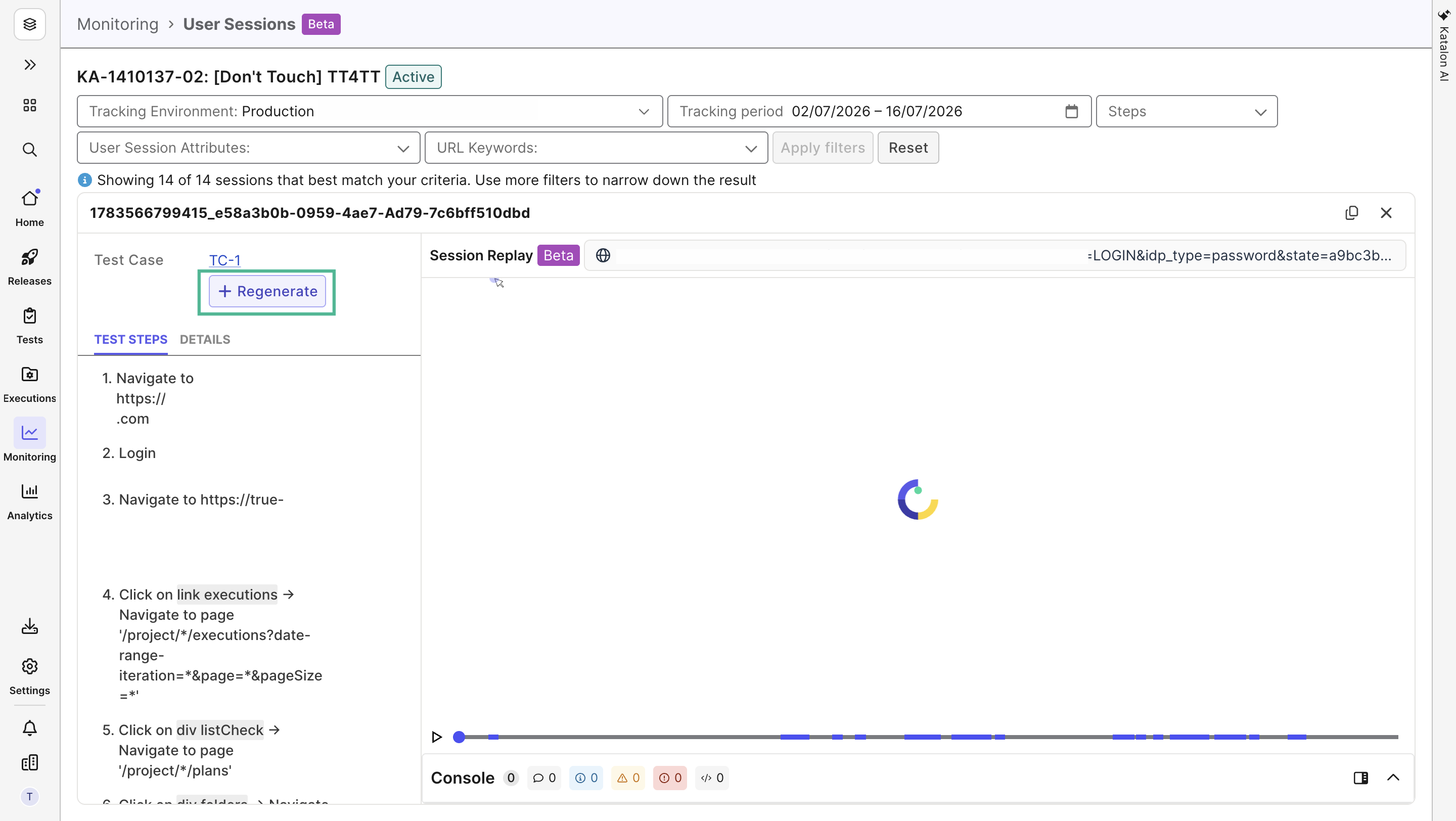Open notifications bell icon
This screenshot has width=1456, height=821.
pyautogui.click(x=29, y=728)
